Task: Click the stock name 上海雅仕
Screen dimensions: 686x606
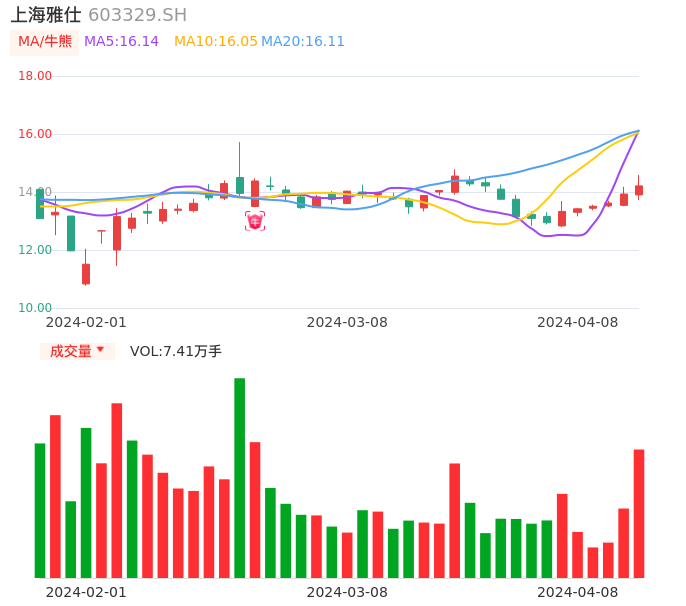Action: tap(46, 15)
